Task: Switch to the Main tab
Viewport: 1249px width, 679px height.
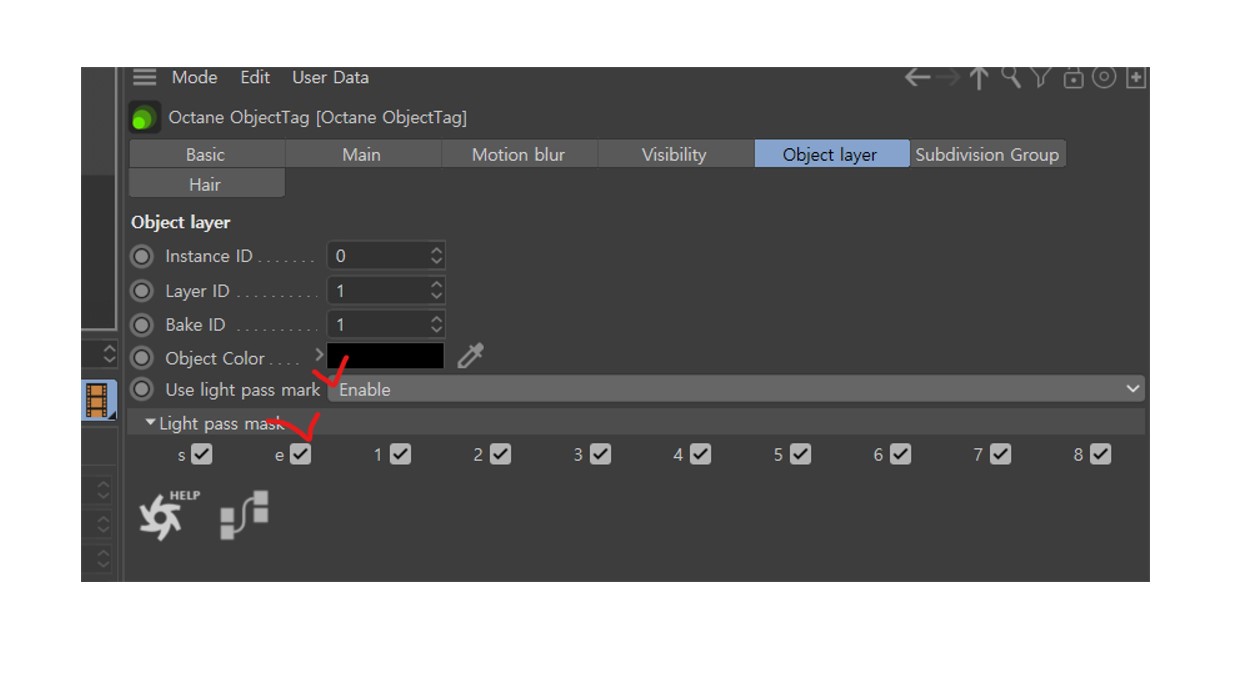Action: point(362,154)
